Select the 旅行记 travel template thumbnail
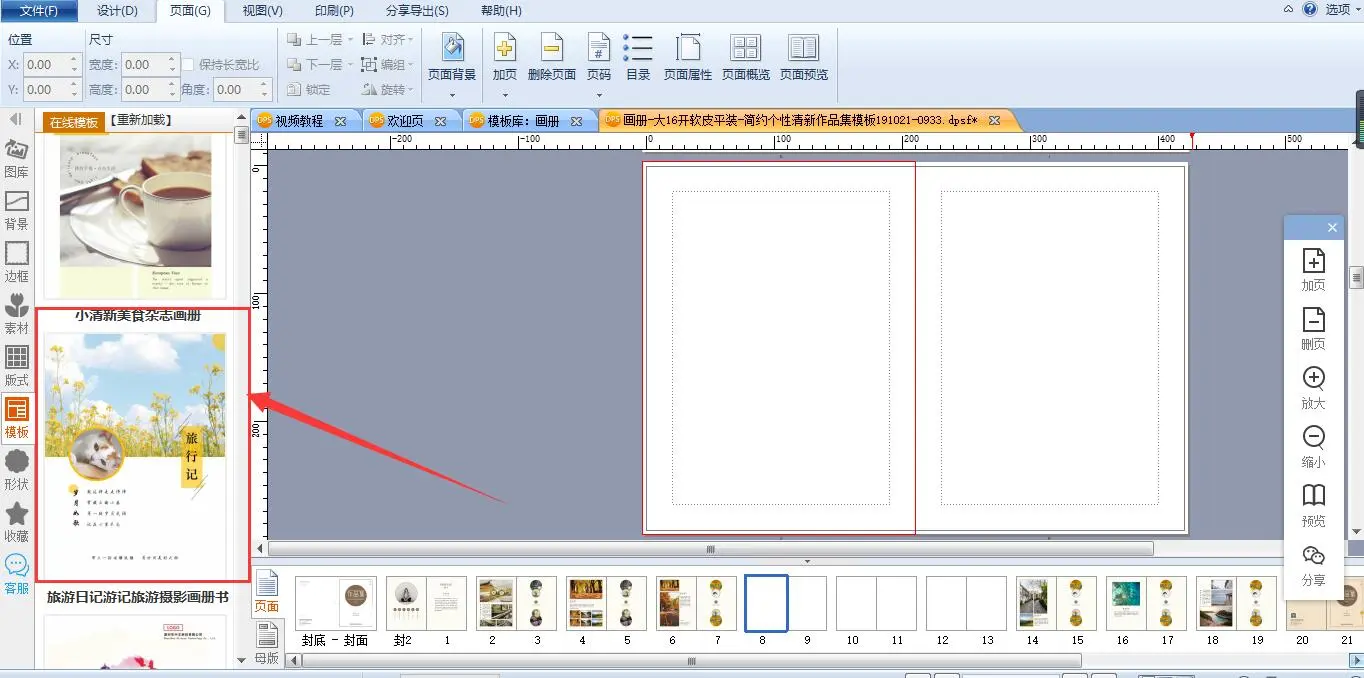1364x678 pixels. (x=135, y=445)
